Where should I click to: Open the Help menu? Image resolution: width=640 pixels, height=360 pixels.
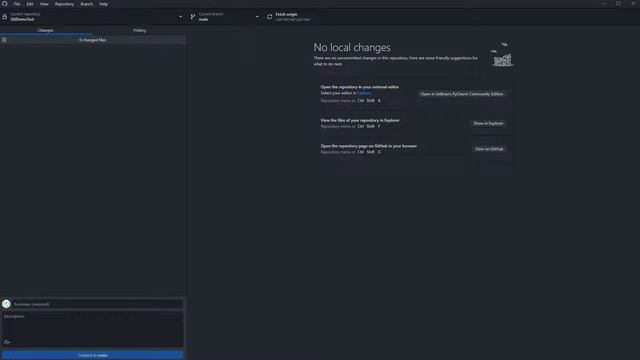pyautogui.click(x=103, y=4)
